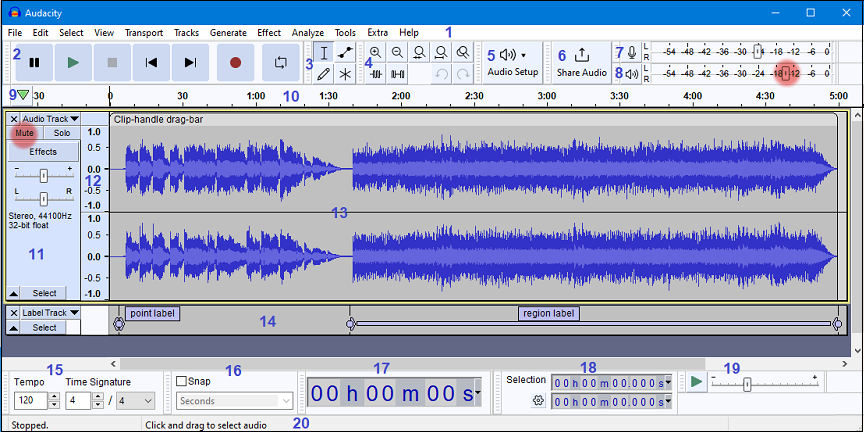864x432 pixels.
Task: Click the Stop transport button
Action: pos(112,63)
